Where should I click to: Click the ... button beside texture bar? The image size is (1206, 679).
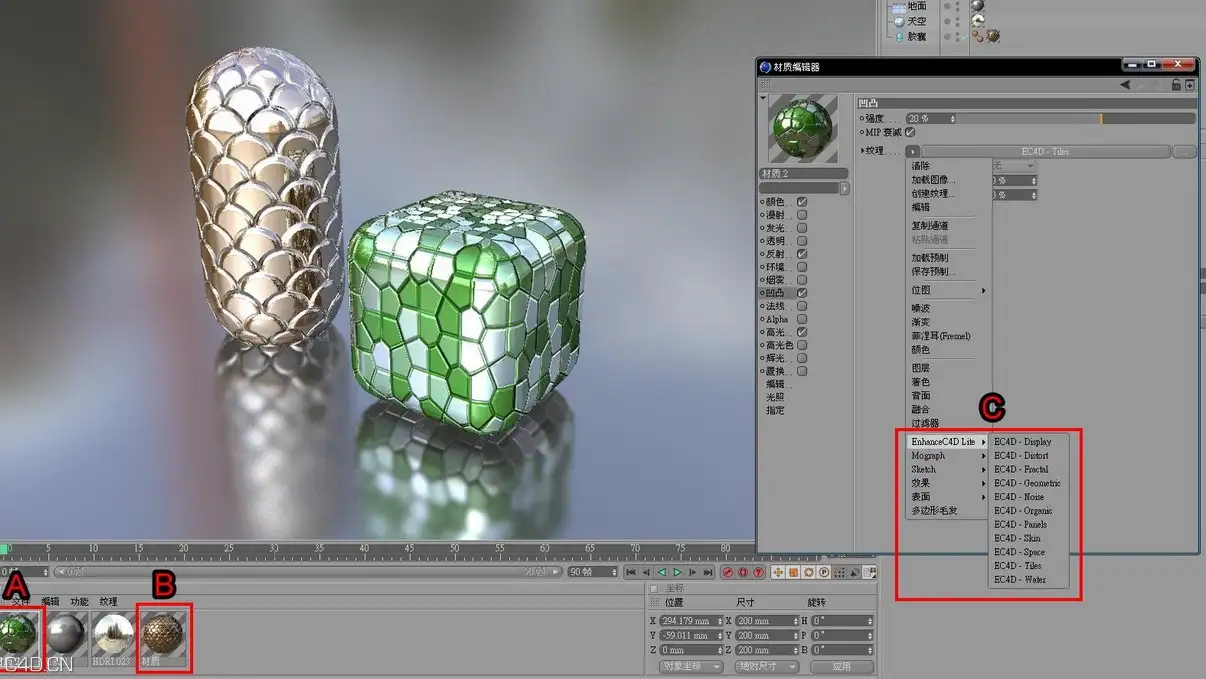[1185, 151]
